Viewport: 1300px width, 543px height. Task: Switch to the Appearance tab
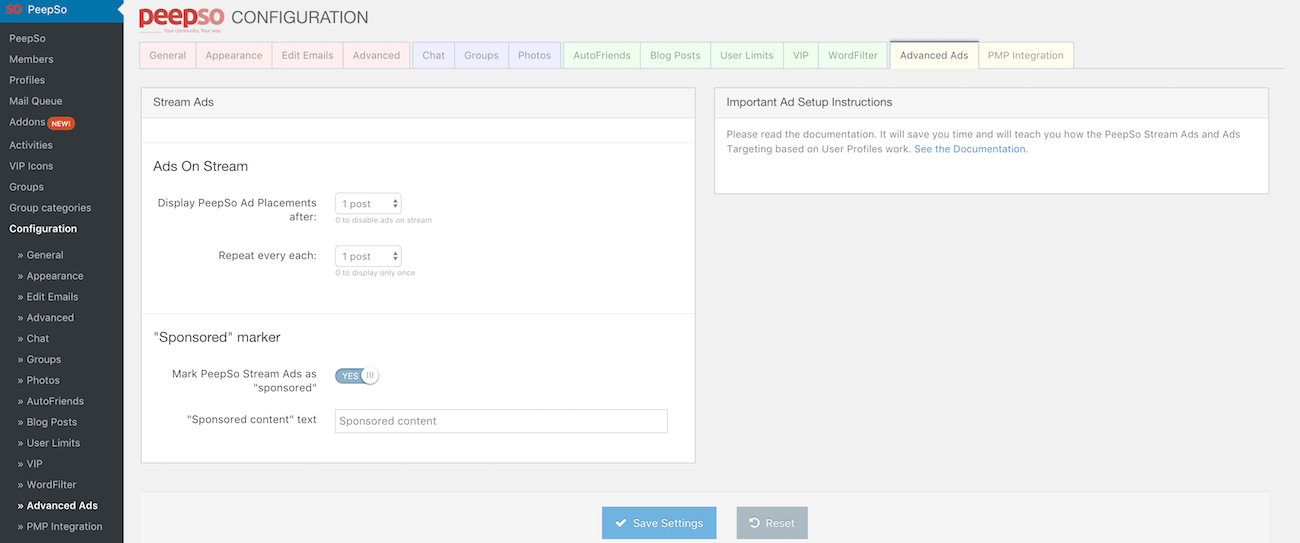coord(234,55)
